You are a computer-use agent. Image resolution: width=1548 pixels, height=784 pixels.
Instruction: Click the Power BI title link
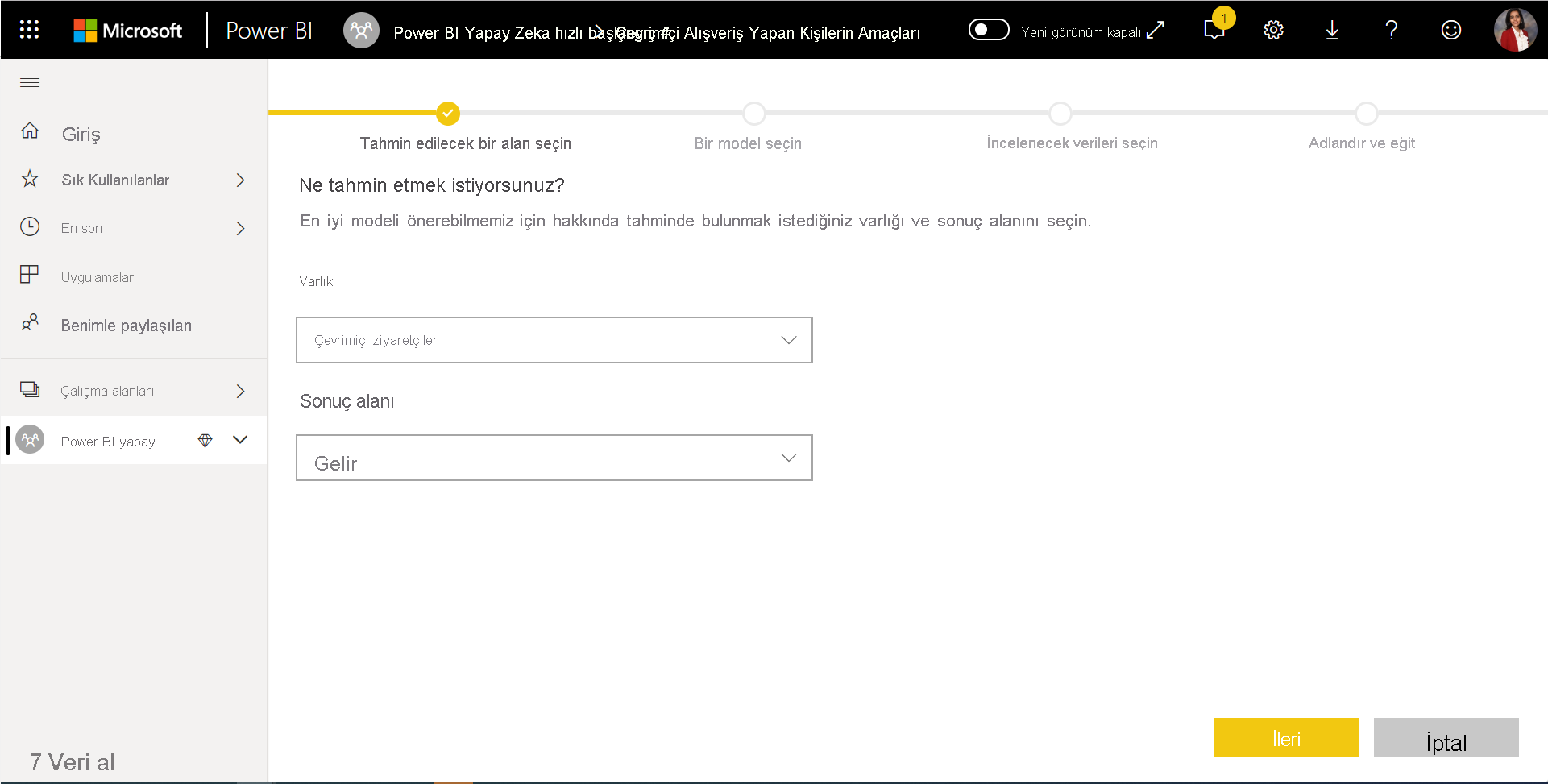pos(268,31)
